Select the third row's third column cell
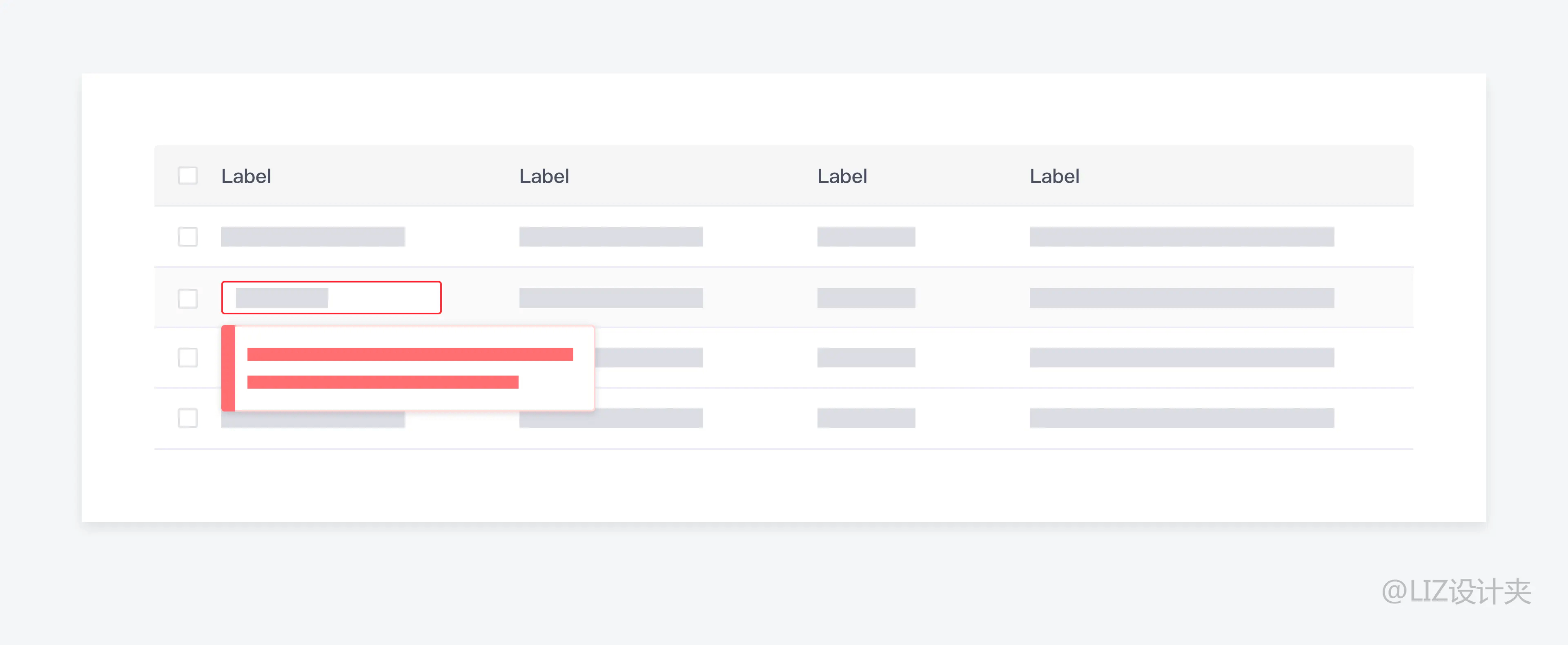 tap(866, 358)
